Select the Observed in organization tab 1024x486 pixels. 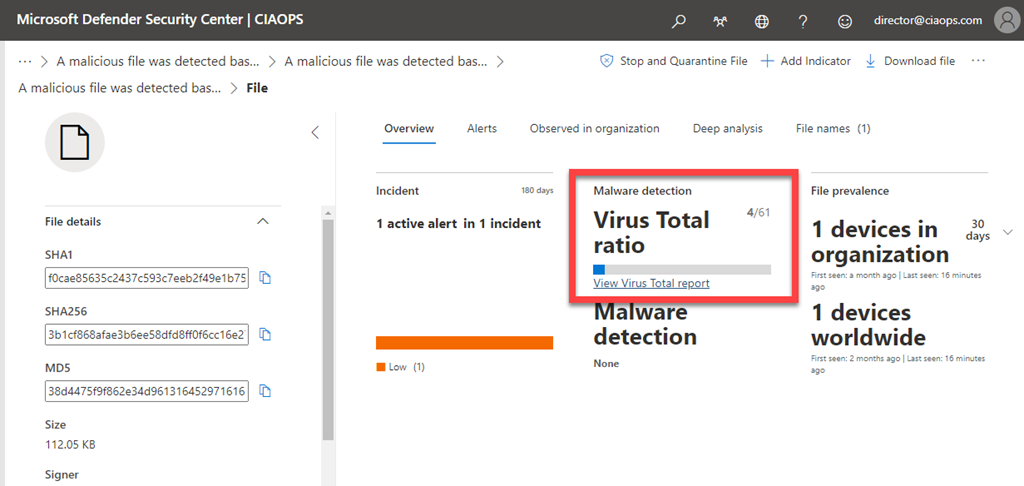594,129
